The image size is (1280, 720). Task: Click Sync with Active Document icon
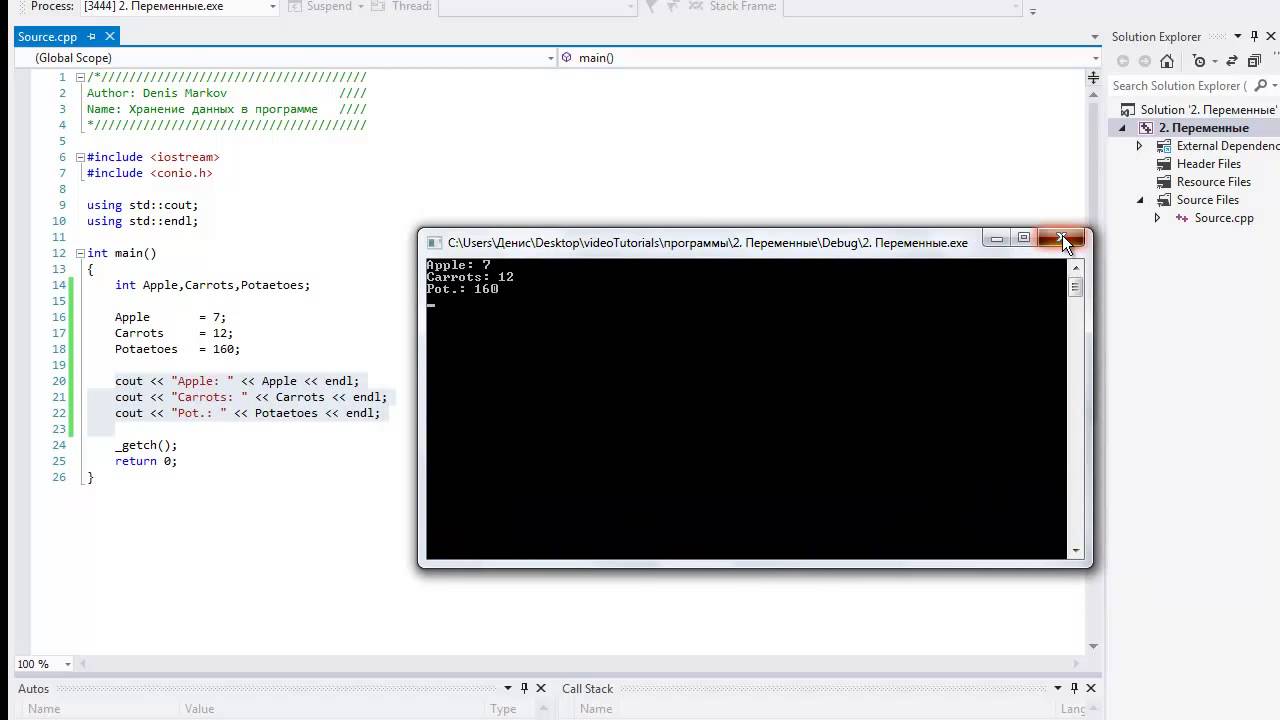(1232, 61)
